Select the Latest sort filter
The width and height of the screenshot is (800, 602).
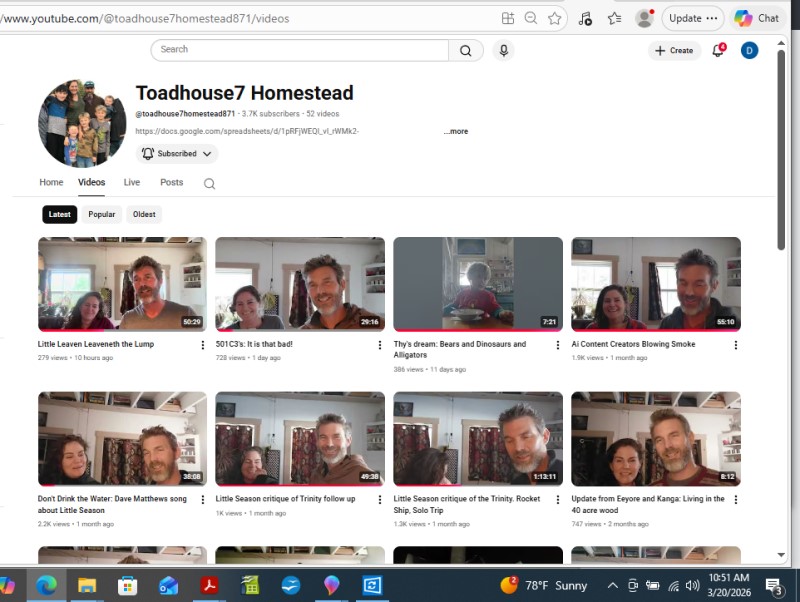tap(59, 214)
